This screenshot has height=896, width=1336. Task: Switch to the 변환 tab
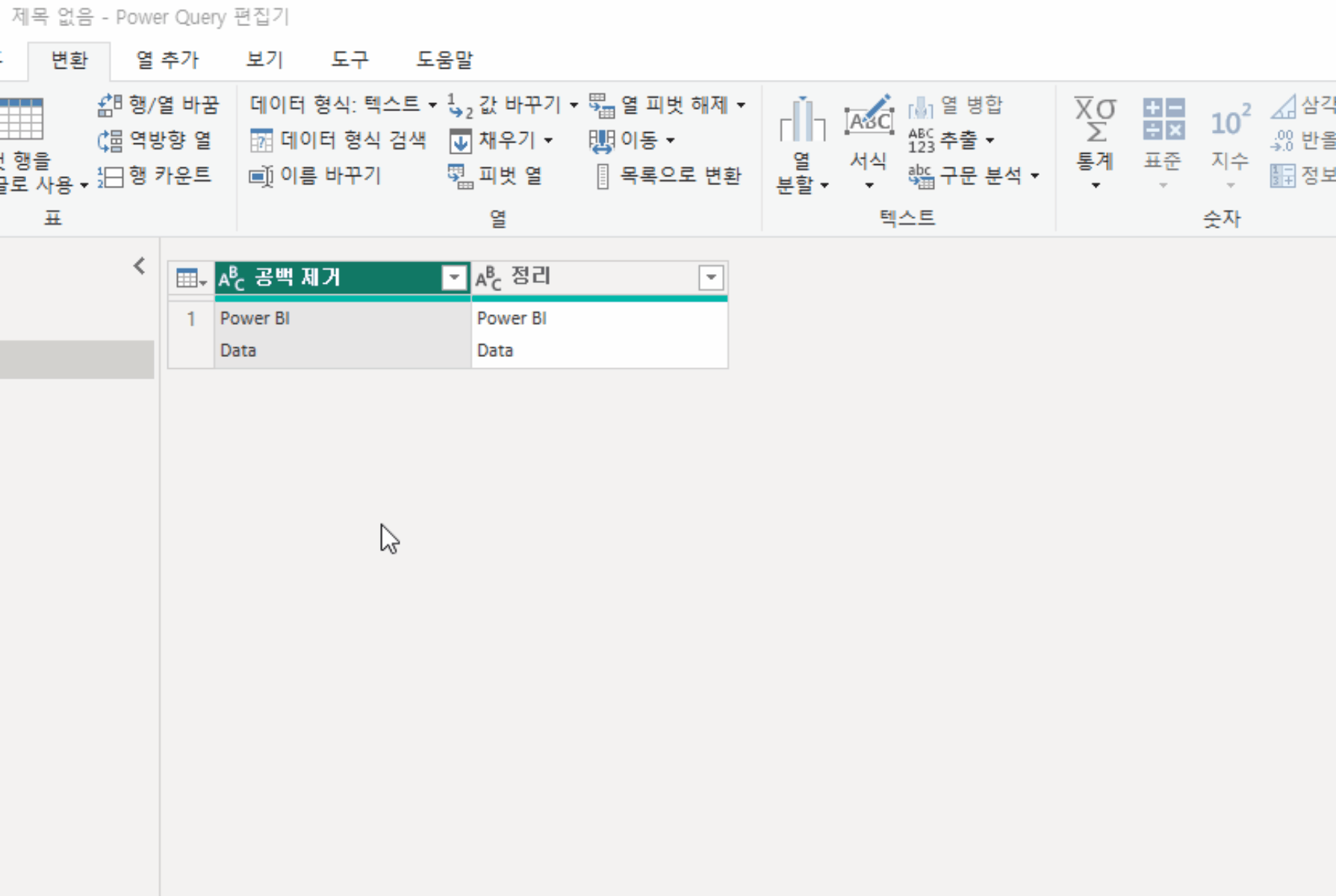(x=69, y=60)
